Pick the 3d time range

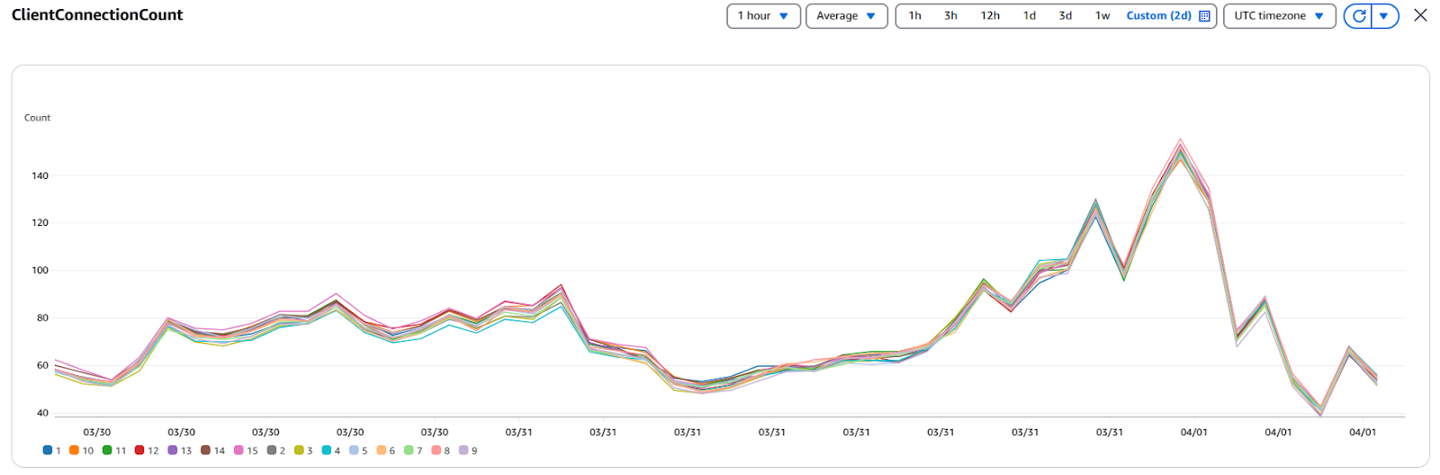pos(1065,16)
